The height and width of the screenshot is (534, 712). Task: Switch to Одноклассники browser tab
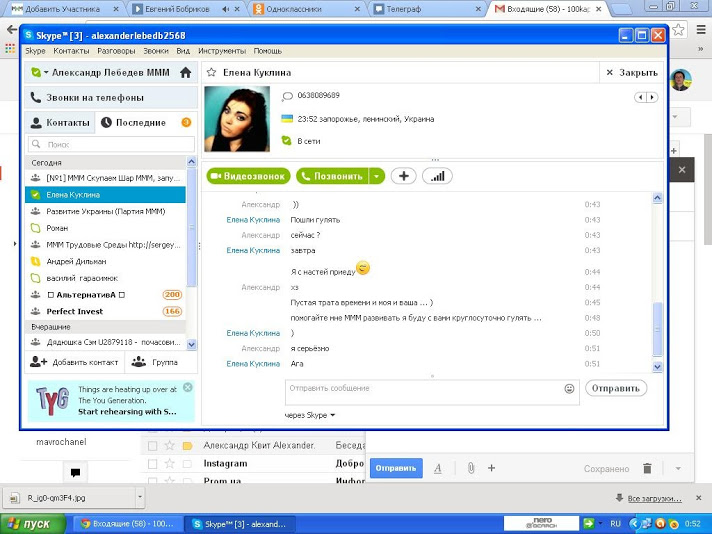click(x=307, y=9)
